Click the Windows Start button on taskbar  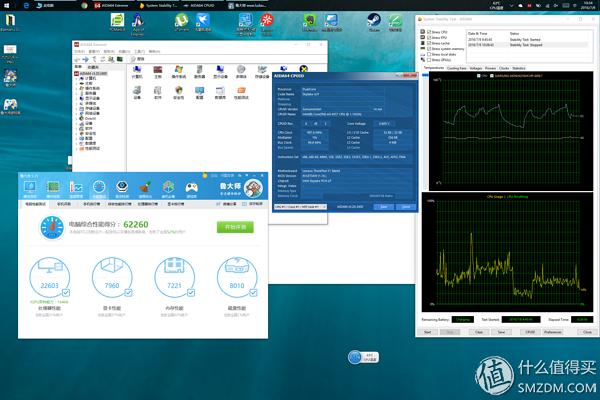(x=7, y=5)
